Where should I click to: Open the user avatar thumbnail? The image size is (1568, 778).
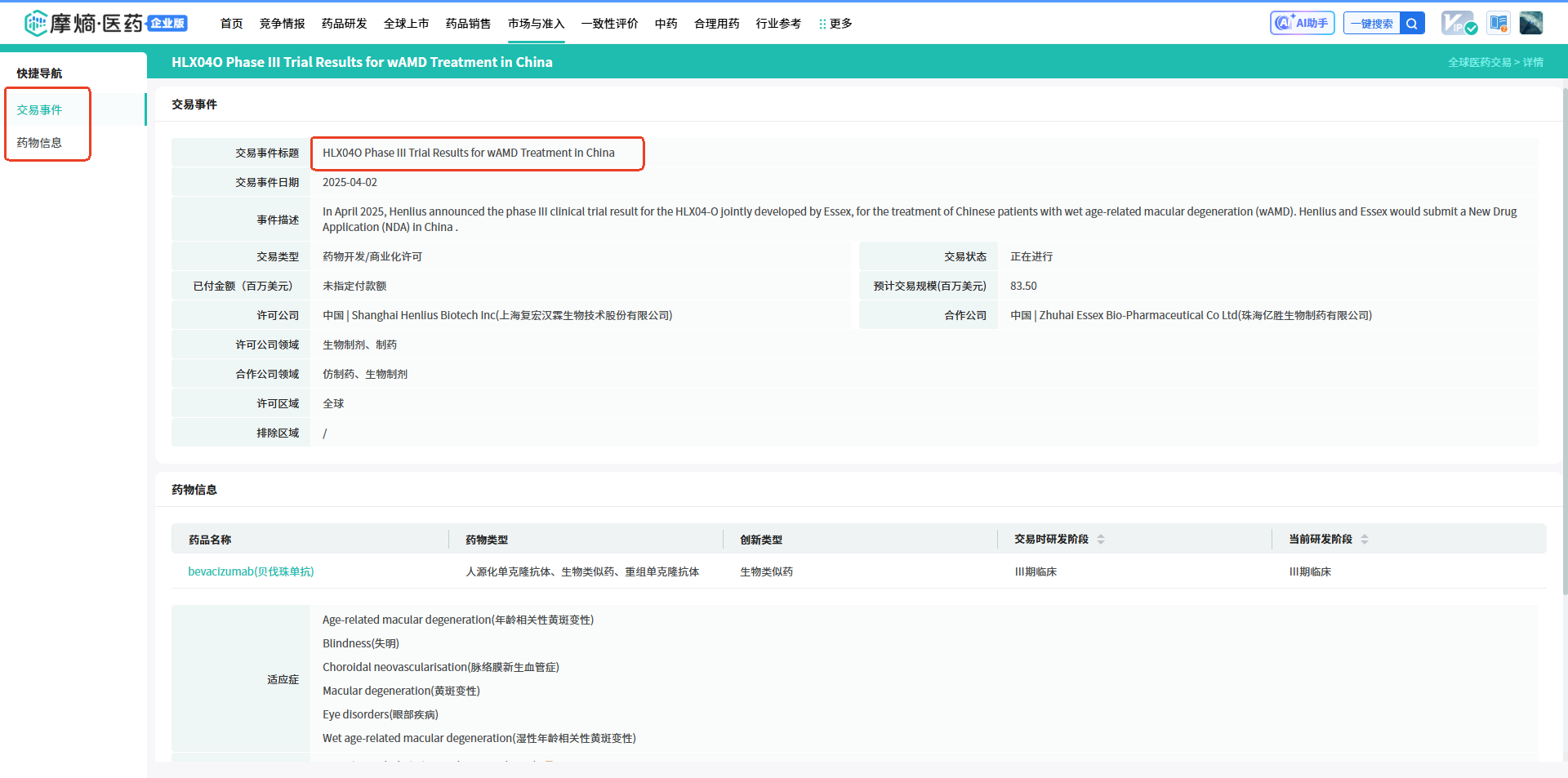click(x=1531, y=23)
